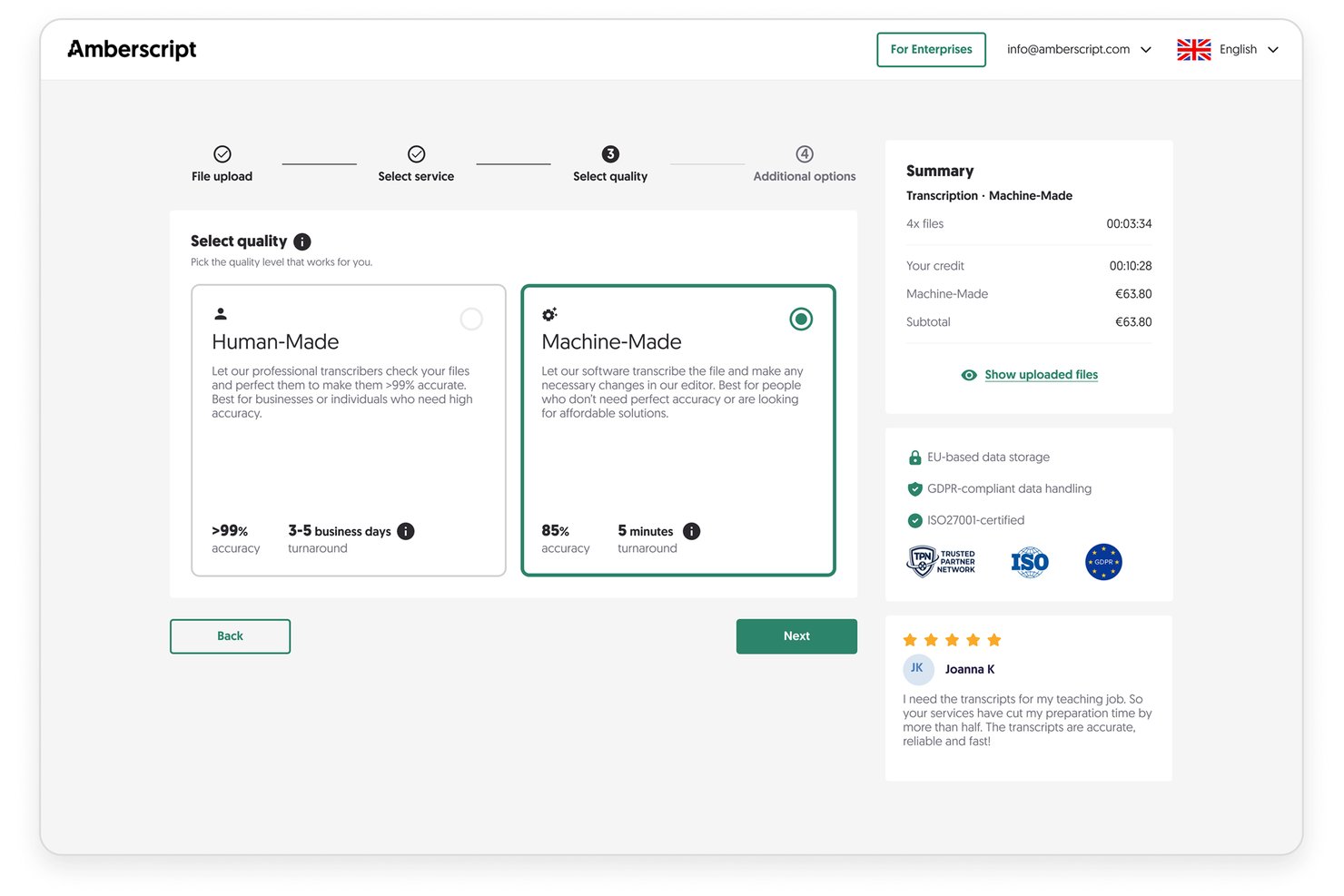This screenshot has width=1344, height=896.
Task: Click the 'Transcription · Machine-Made' summary line
Action: click(x=990, y=196)
